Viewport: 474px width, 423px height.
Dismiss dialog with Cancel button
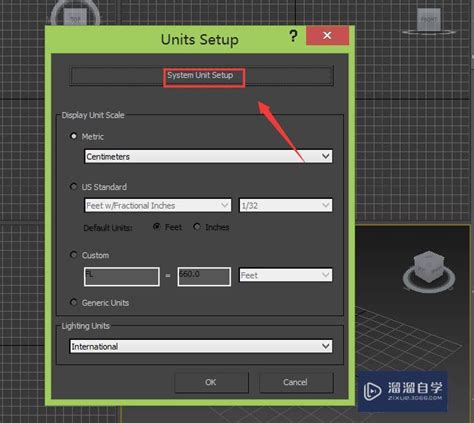[x=296, y=382]
